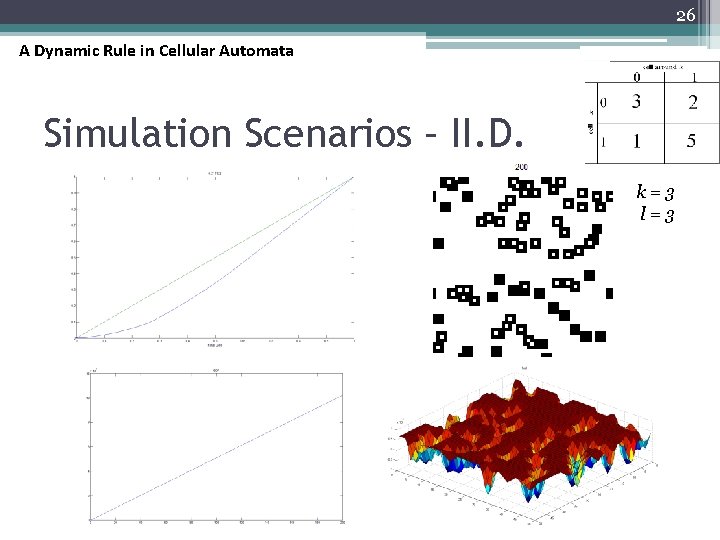Click the rule table cell with value 3
The image size is (720, 540).
[x=636, y=101]
